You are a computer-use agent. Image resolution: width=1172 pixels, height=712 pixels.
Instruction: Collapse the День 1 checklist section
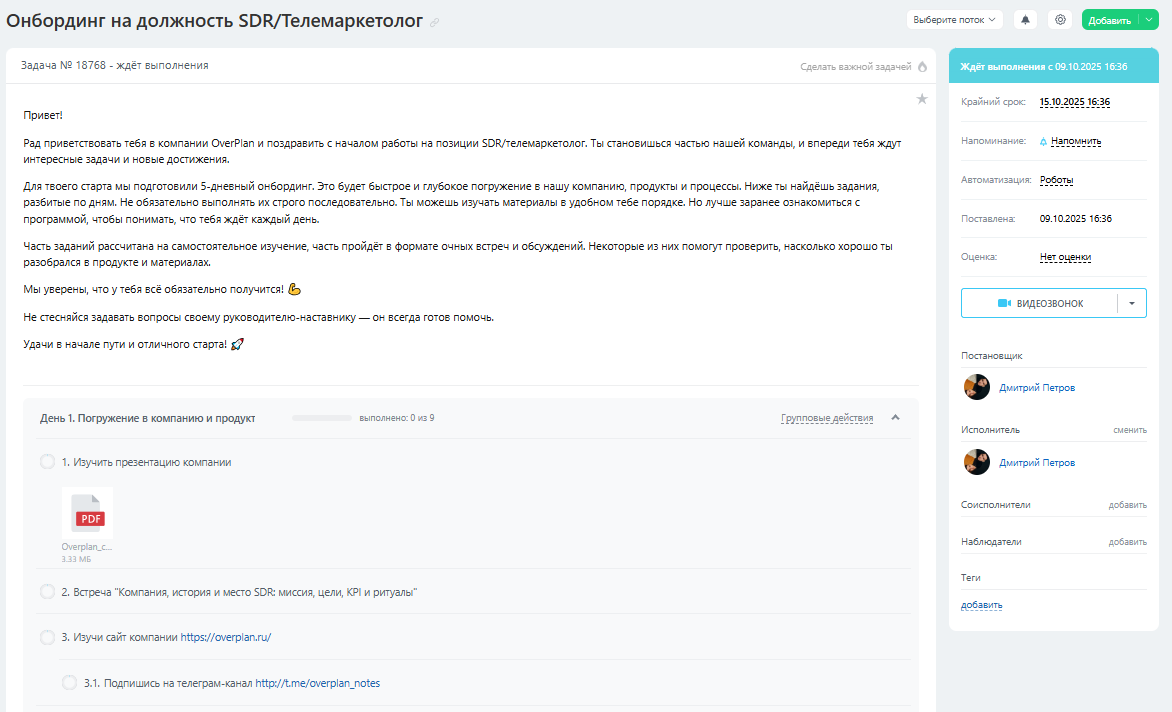[x=895, y=418]
